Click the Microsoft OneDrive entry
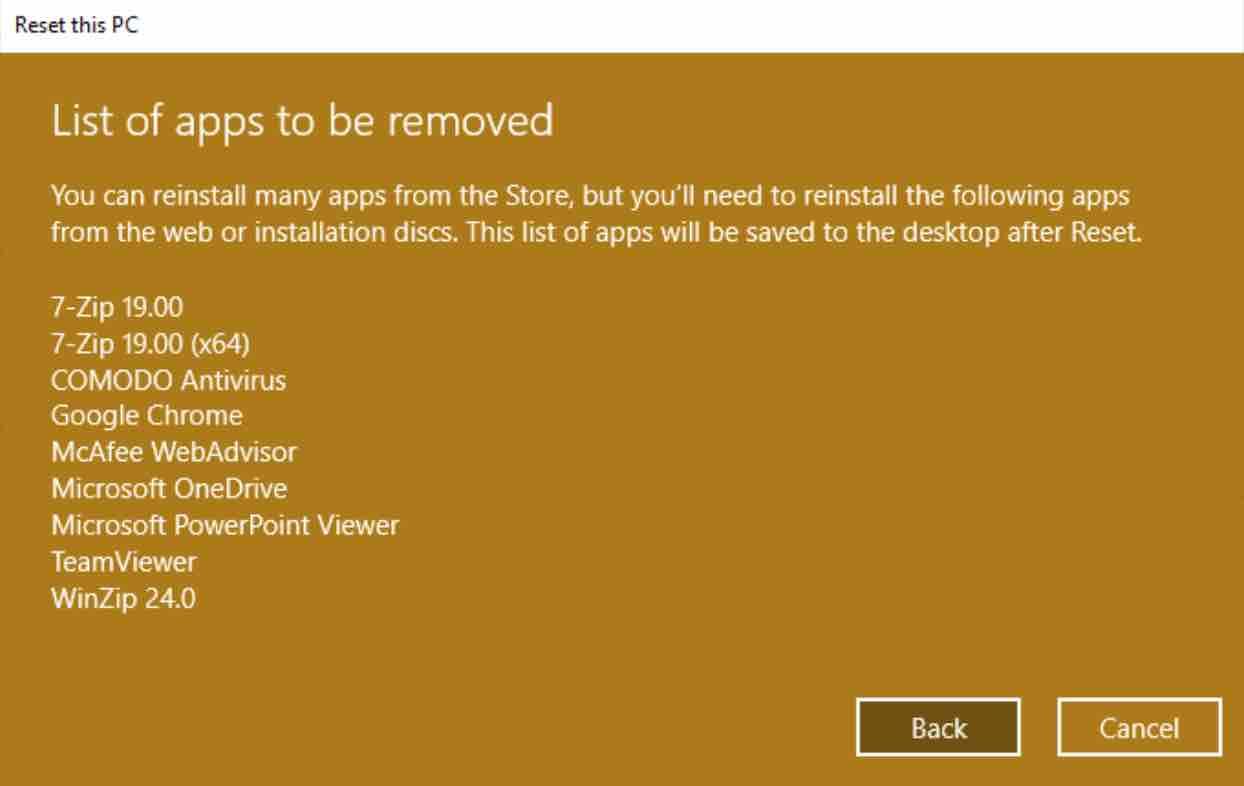This screenshot has height=786, width=1244. (x=169, y=489)
